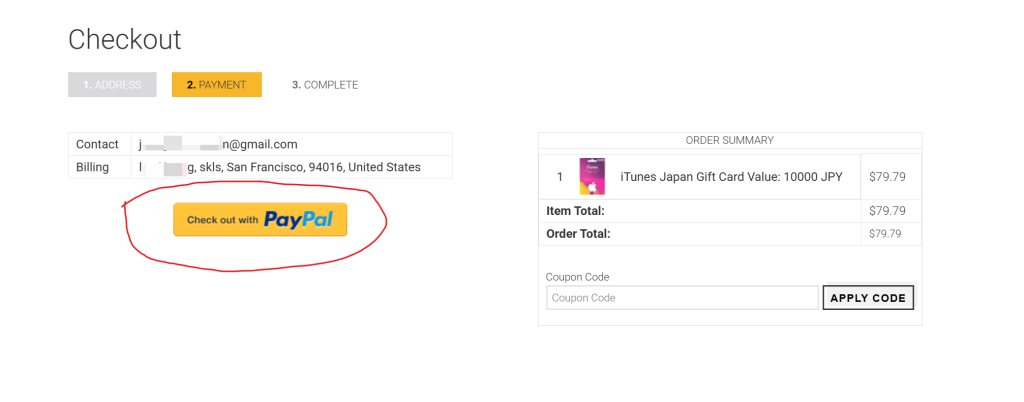Image resolution: width=1024 pixels, height=402 pixels.
Task: Click the iTunes Japan Gift Card product name
Action: point(731,177)
